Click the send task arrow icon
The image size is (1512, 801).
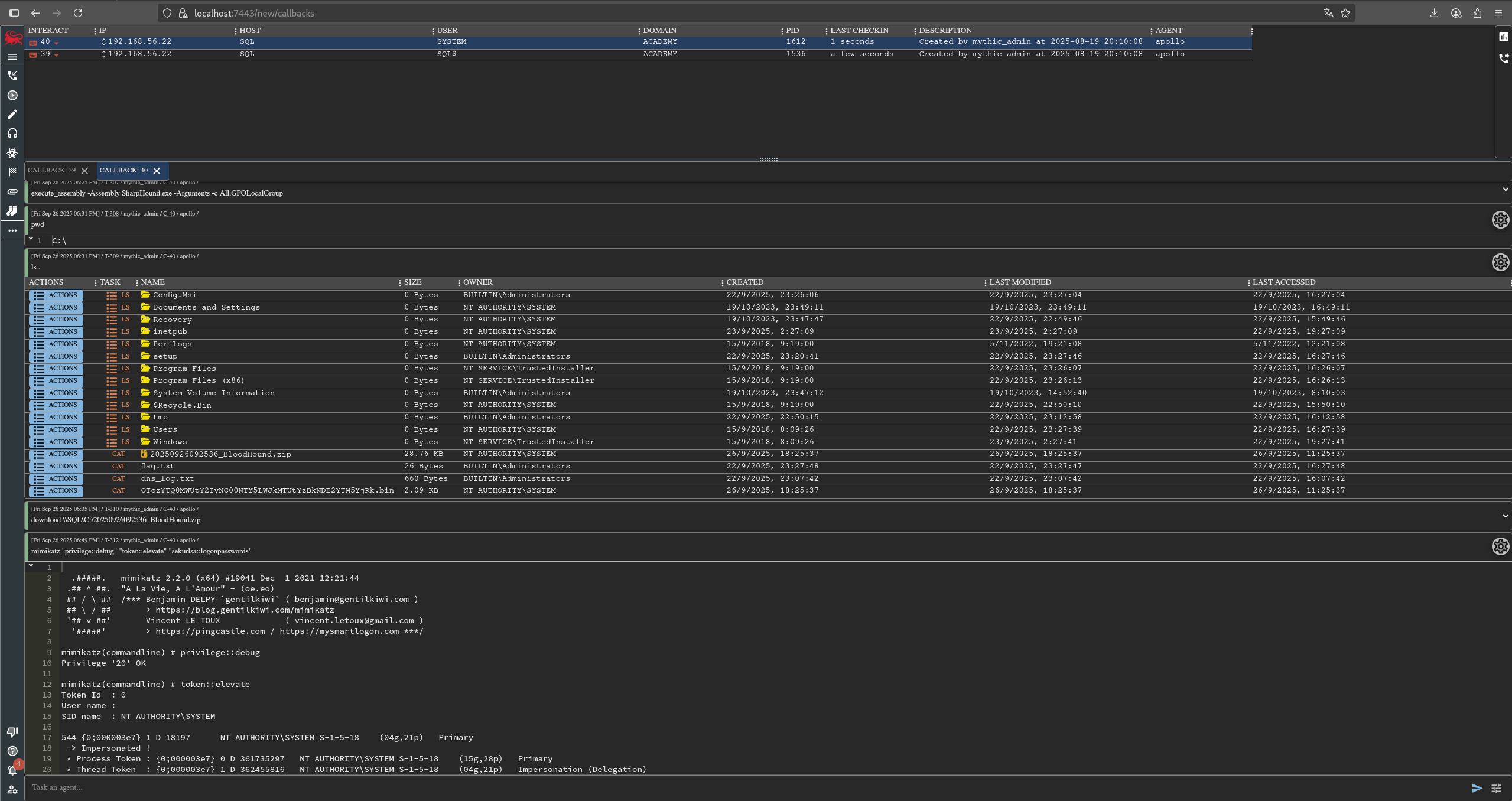(x=1477, y=787)
